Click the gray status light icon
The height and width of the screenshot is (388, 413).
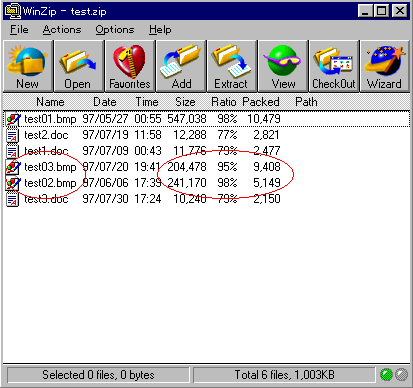[x=401, y=375]
